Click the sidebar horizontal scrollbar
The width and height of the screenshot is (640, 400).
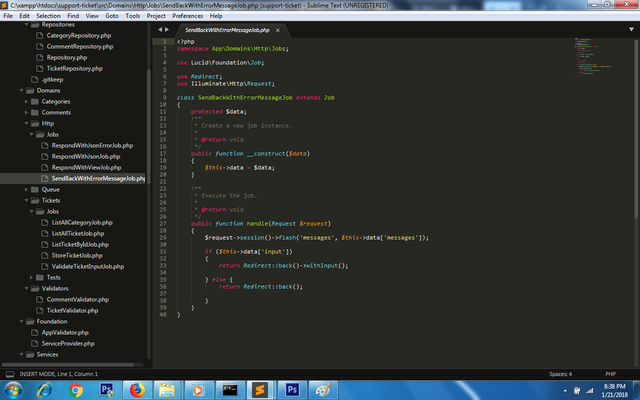point(68,364)
